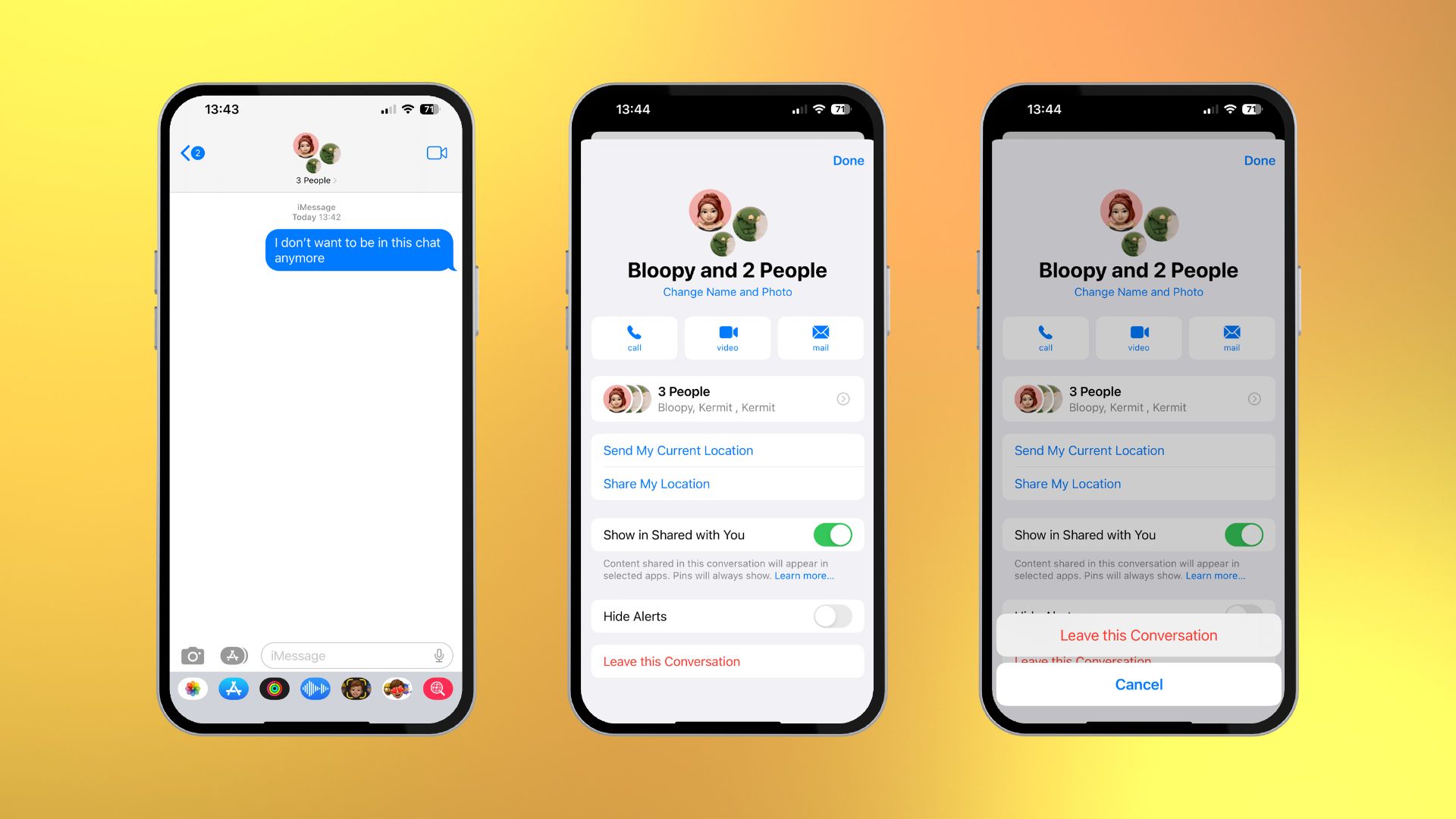Enable the grayed-out Hide Alerts toggle

pyautogui.click(x=832, y=616)
